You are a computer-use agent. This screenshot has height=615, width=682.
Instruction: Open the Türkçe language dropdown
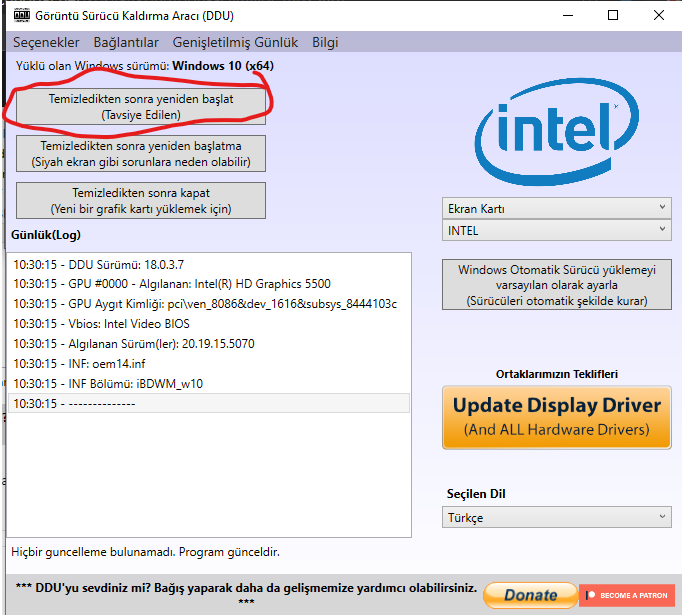point(557,517)
